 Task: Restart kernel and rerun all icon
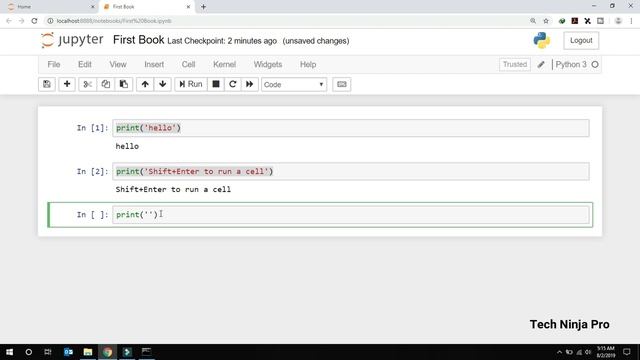coord(249,84)
